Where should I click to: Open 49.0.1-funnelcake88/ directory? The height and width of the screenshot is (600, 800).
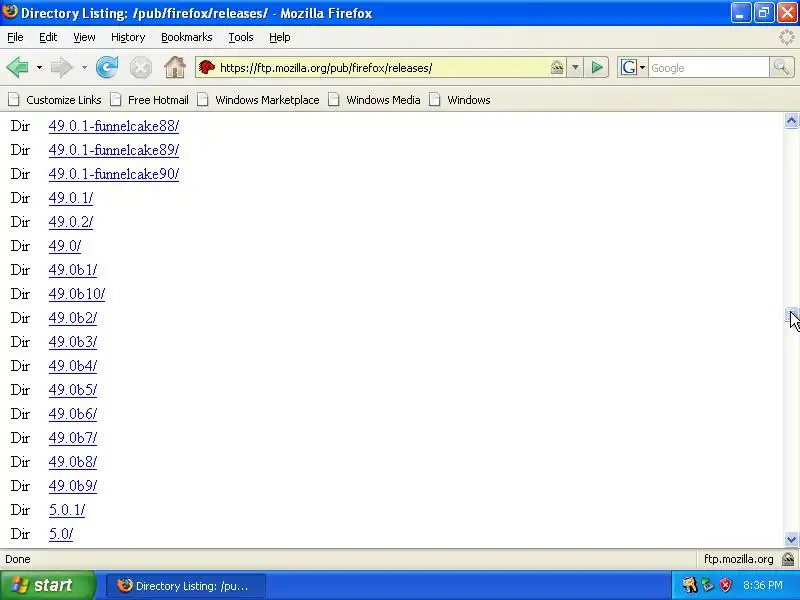[x=114, y=126]
